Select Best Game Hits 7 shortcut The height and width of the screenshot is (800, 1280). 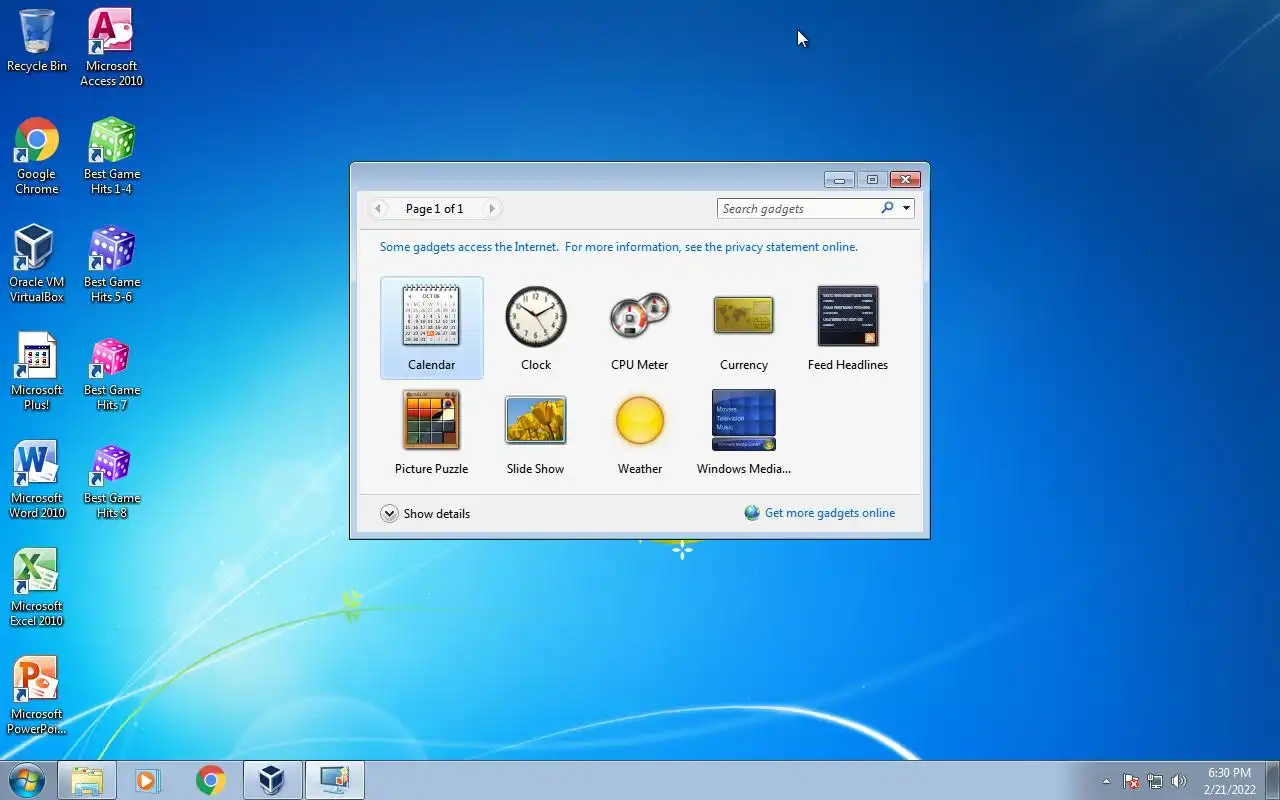[x=111, y=372]
